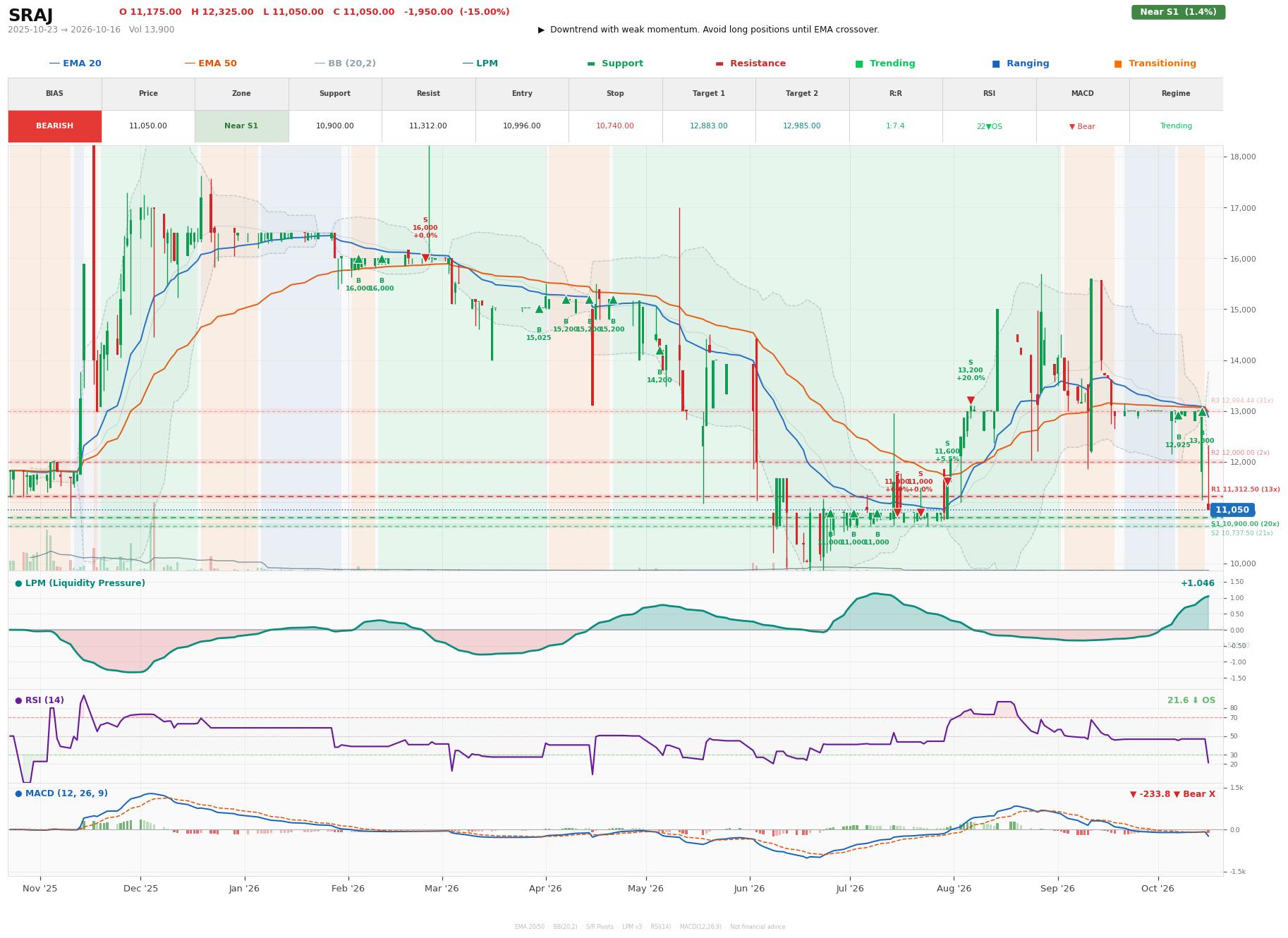Click the RSI column header

click(x=989, y=93)
